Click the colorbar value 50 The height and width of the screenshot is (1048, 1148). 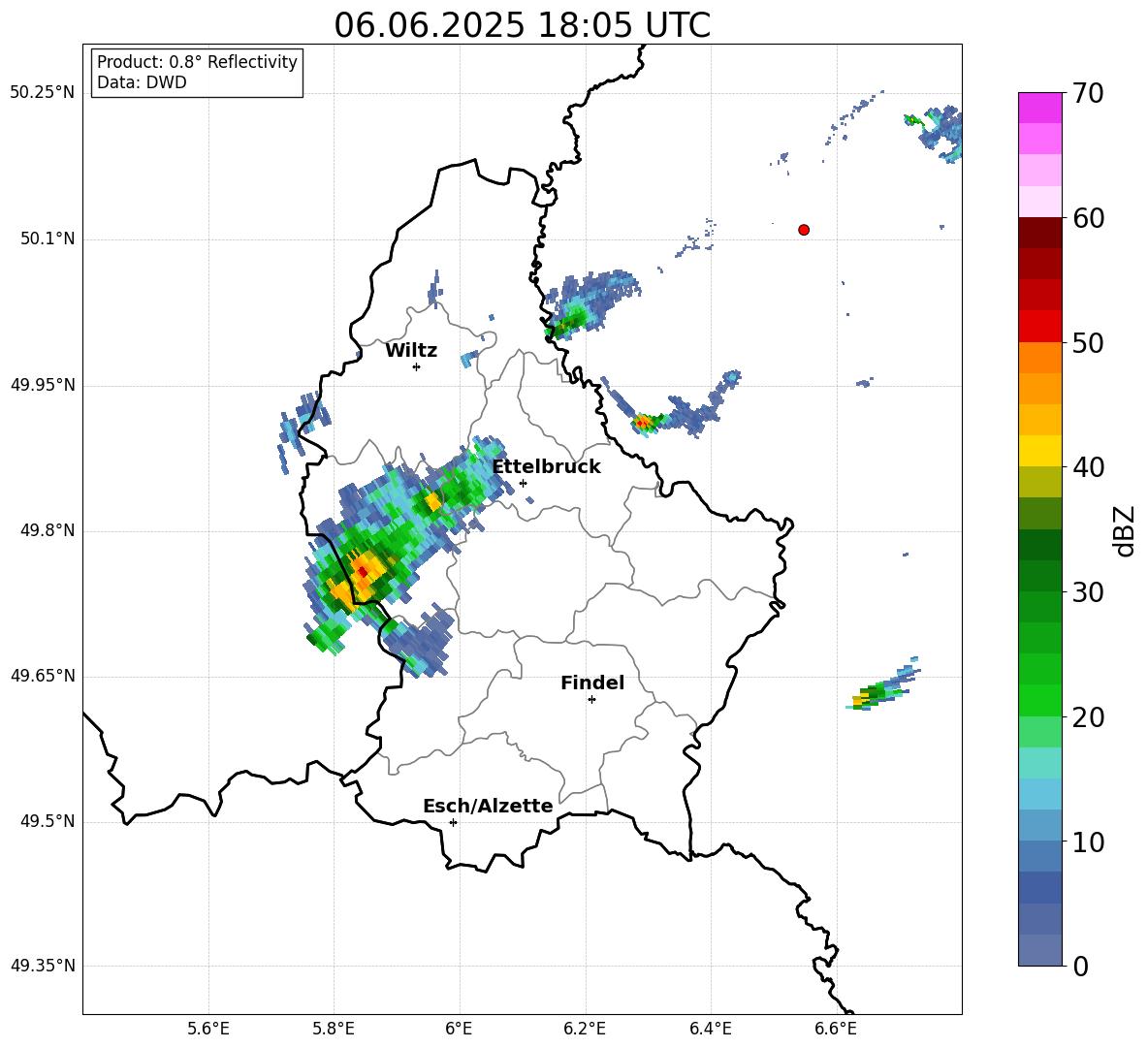click(1088, 343)
